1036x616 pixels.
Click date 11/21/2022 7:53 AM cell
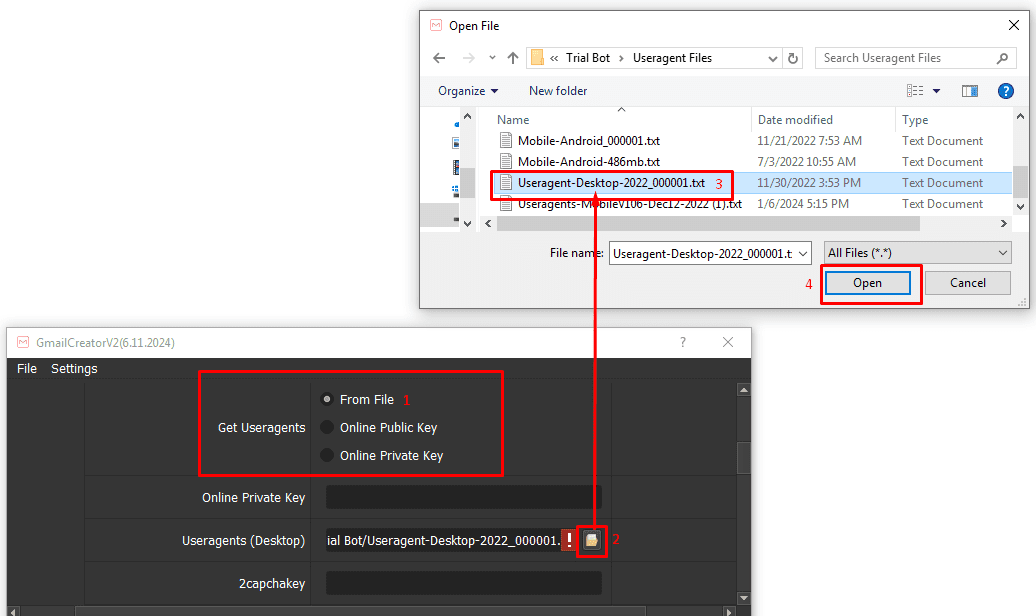click(x=809, y=141)
